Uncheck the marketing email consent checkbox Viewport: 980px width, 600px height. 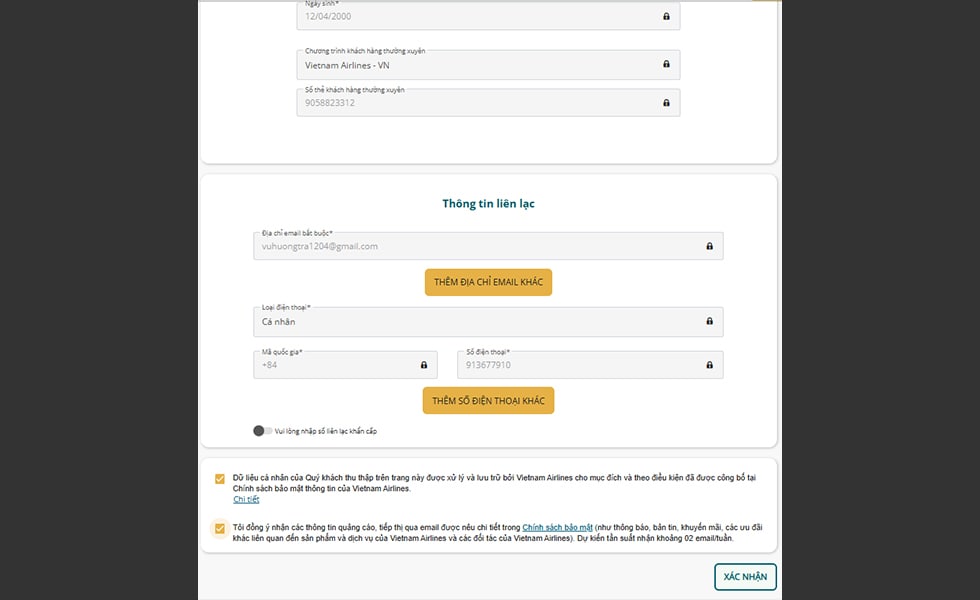220,528
